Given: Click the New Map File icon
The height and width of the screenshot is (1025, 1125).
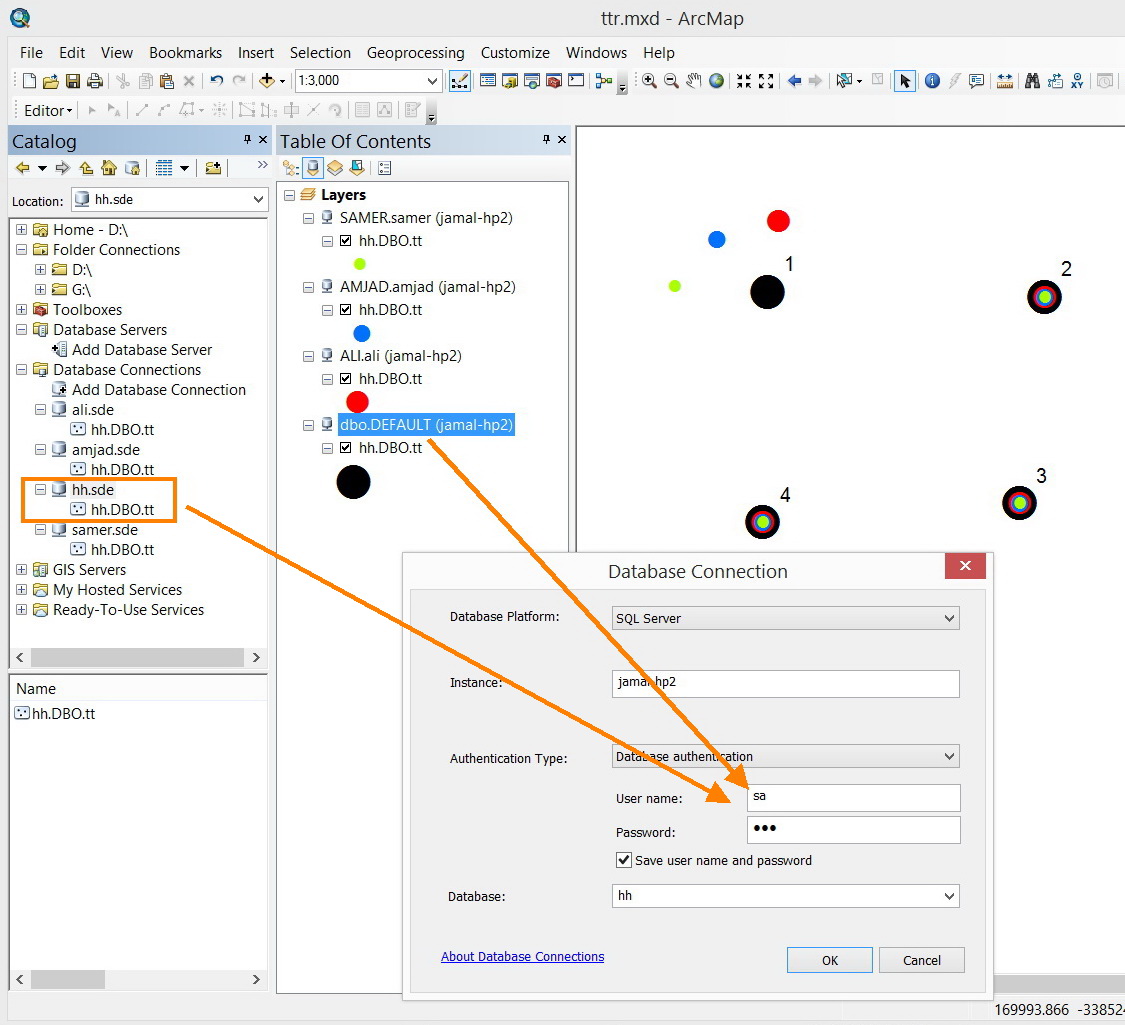Looking at the screenshot, I should click(x=29, y=81).
